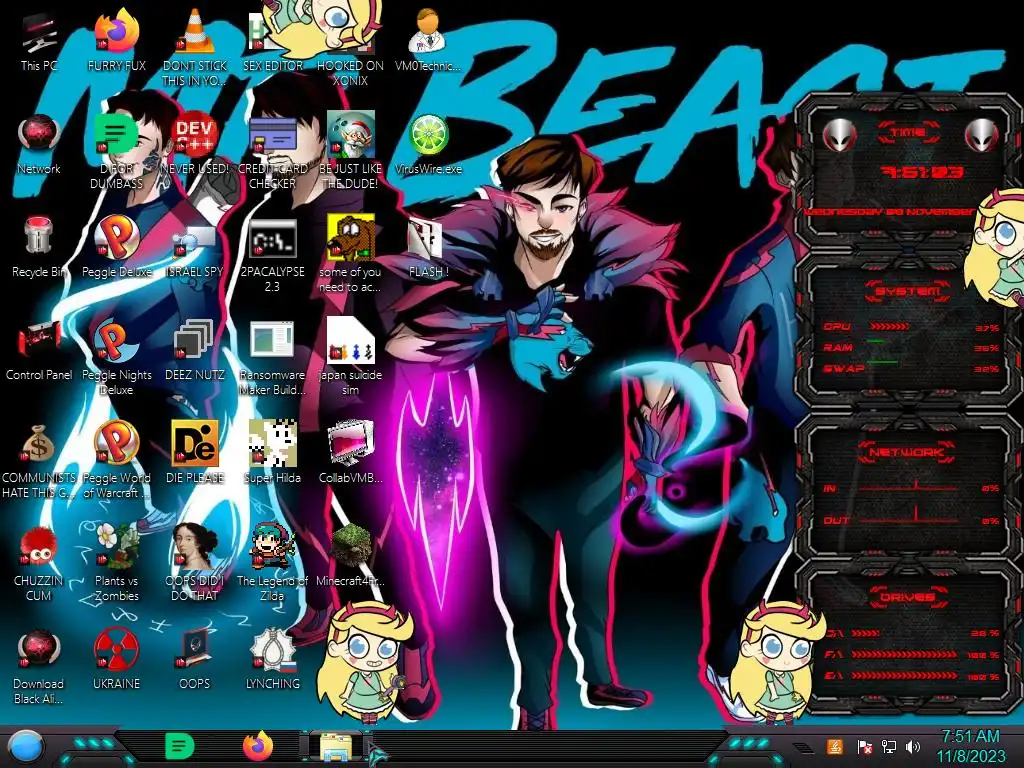1024x768 pixels.
Task: Open green chat app in taskbar
Action: click(180, 746)
